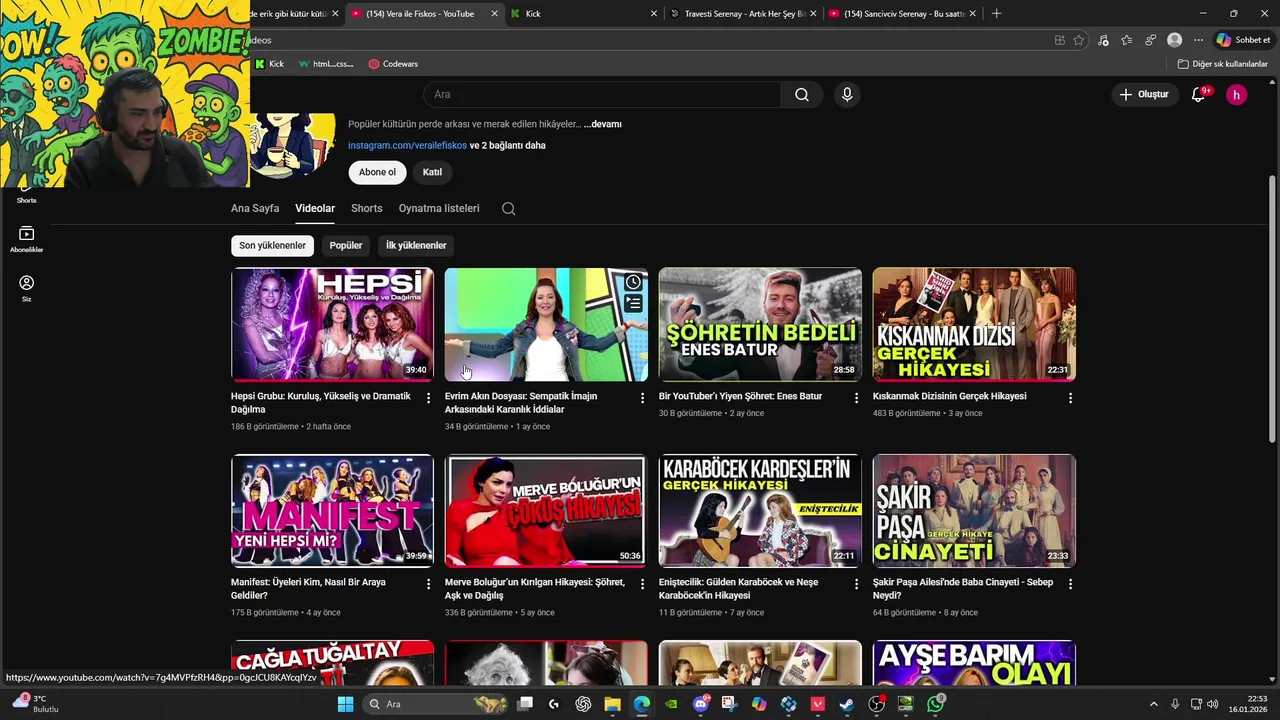Click the Abone ol subscribe button
This screenshot has width=1280, height=720.
(x=377, y=172)
